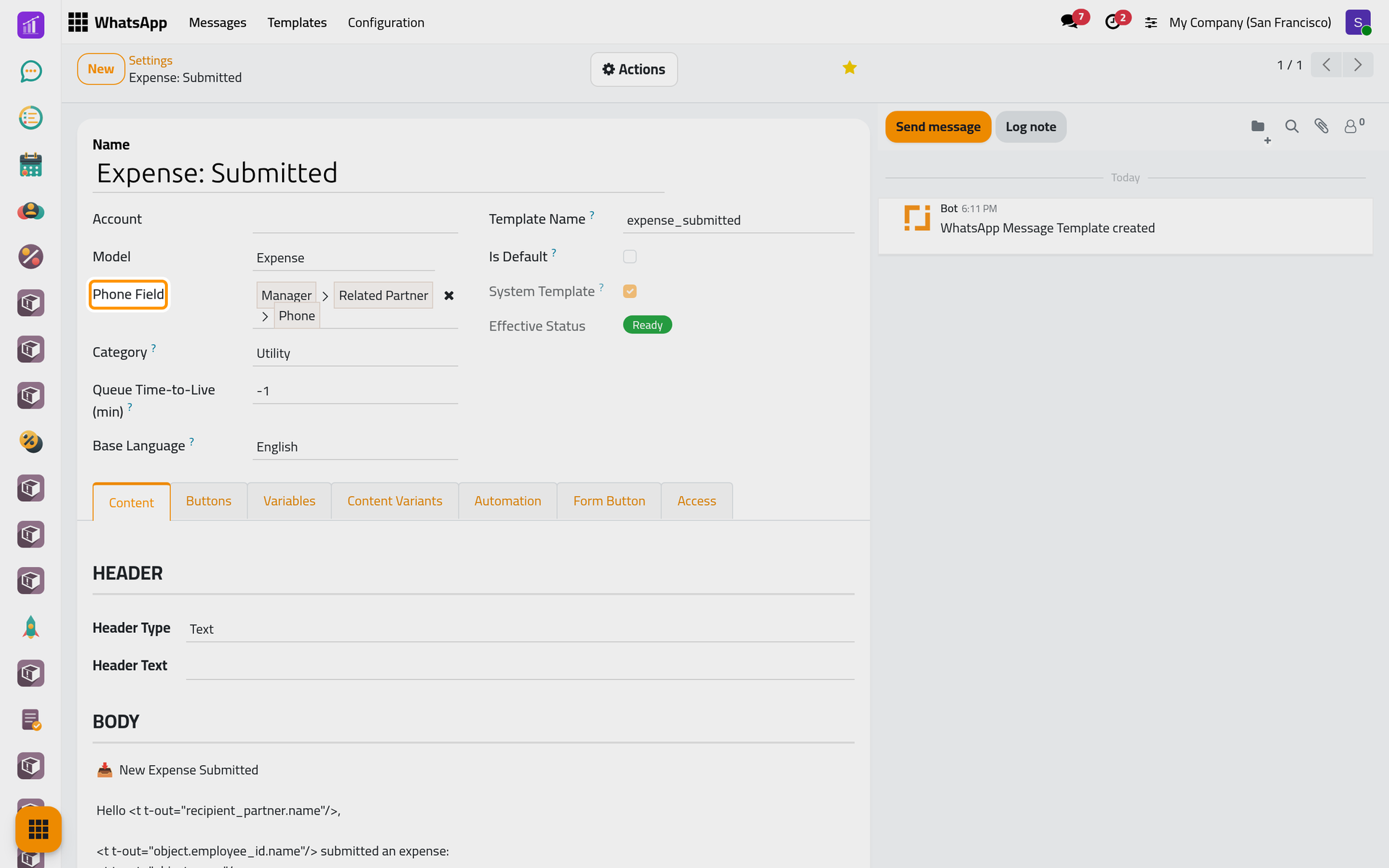
Task: Click the Template Name input field
Action: point(739,220)
